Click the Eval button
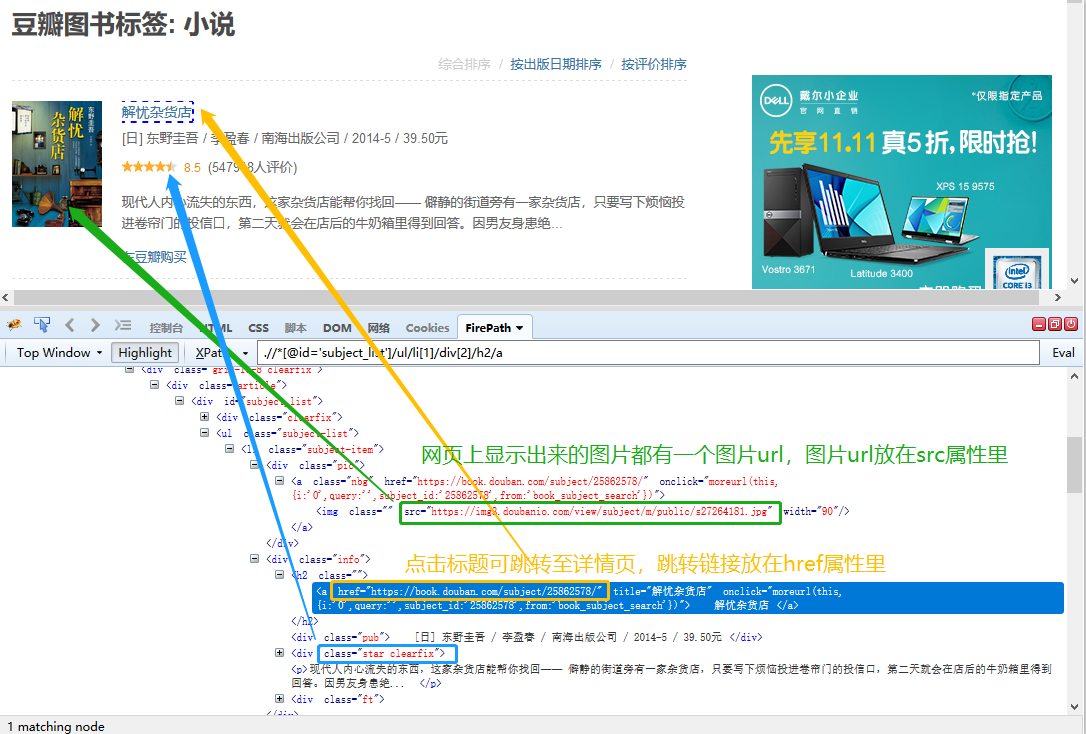Screen dimensions: 1086x734 tap(1063, 352)
